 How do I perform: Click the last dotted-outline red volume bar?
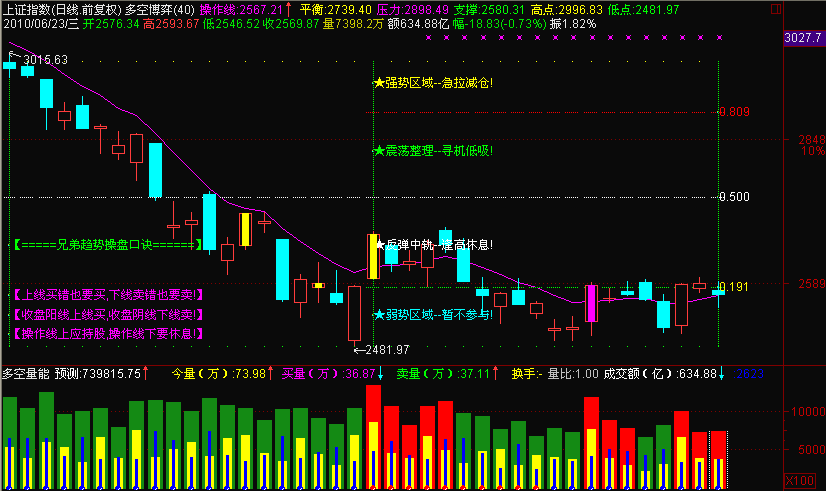click(x=718, y=460)
